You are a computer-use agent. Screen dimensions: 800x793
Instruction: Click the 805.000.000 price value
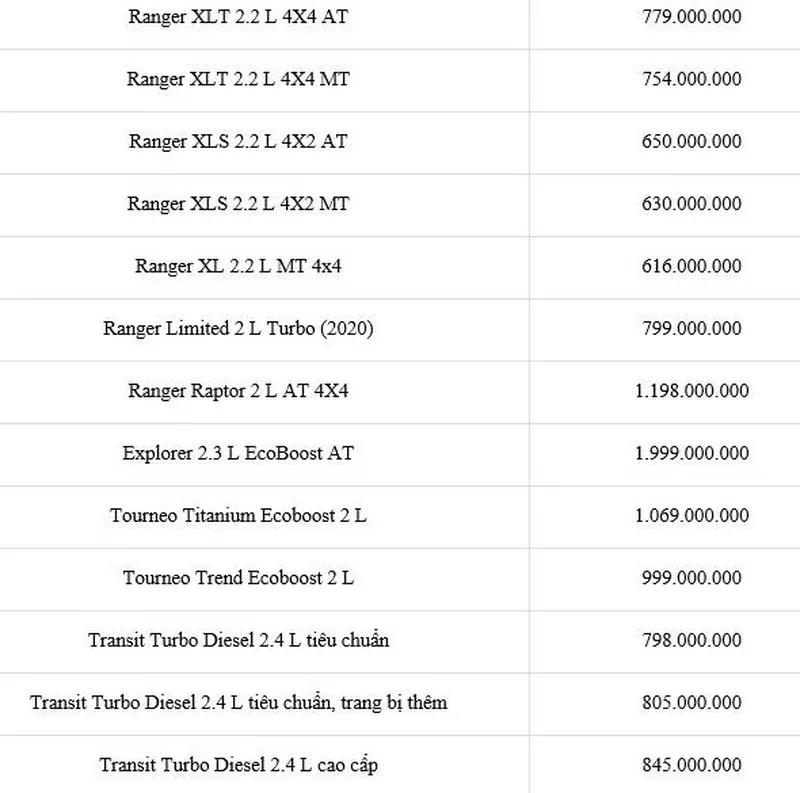click(x=691, y=703)
